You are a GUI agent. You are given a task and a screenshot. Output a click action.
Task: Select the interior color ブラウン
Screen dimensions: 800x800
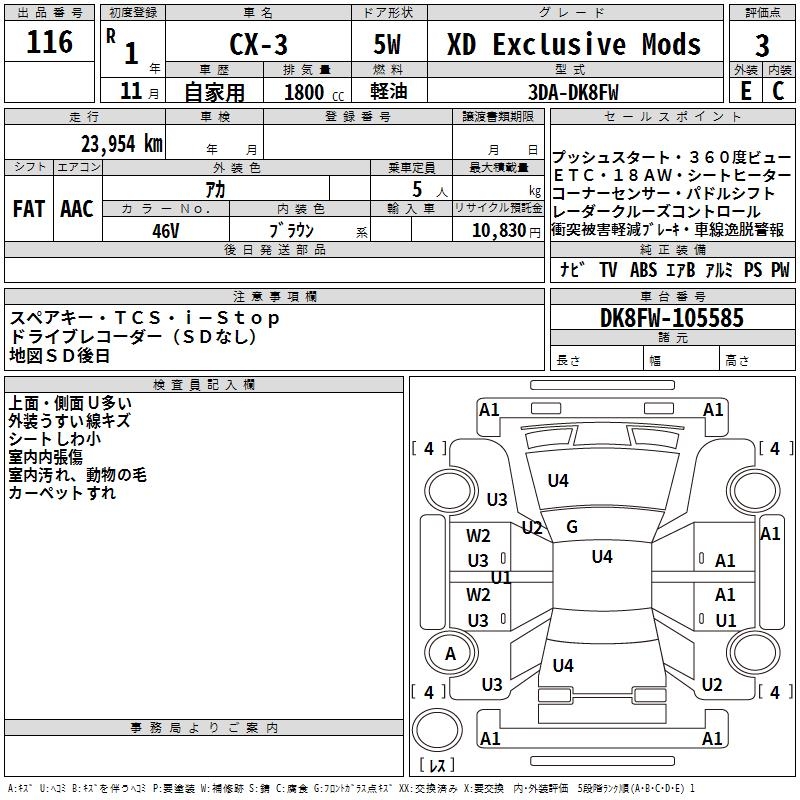pos(292,231)
